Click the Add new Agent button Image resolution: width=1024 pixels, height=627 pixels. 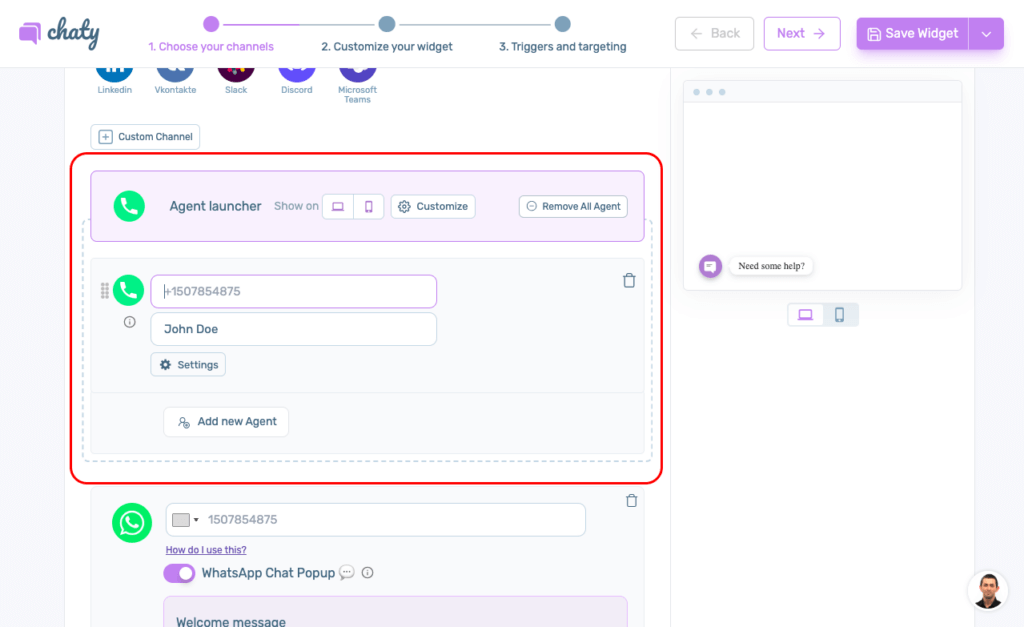(x=226, y=422)
